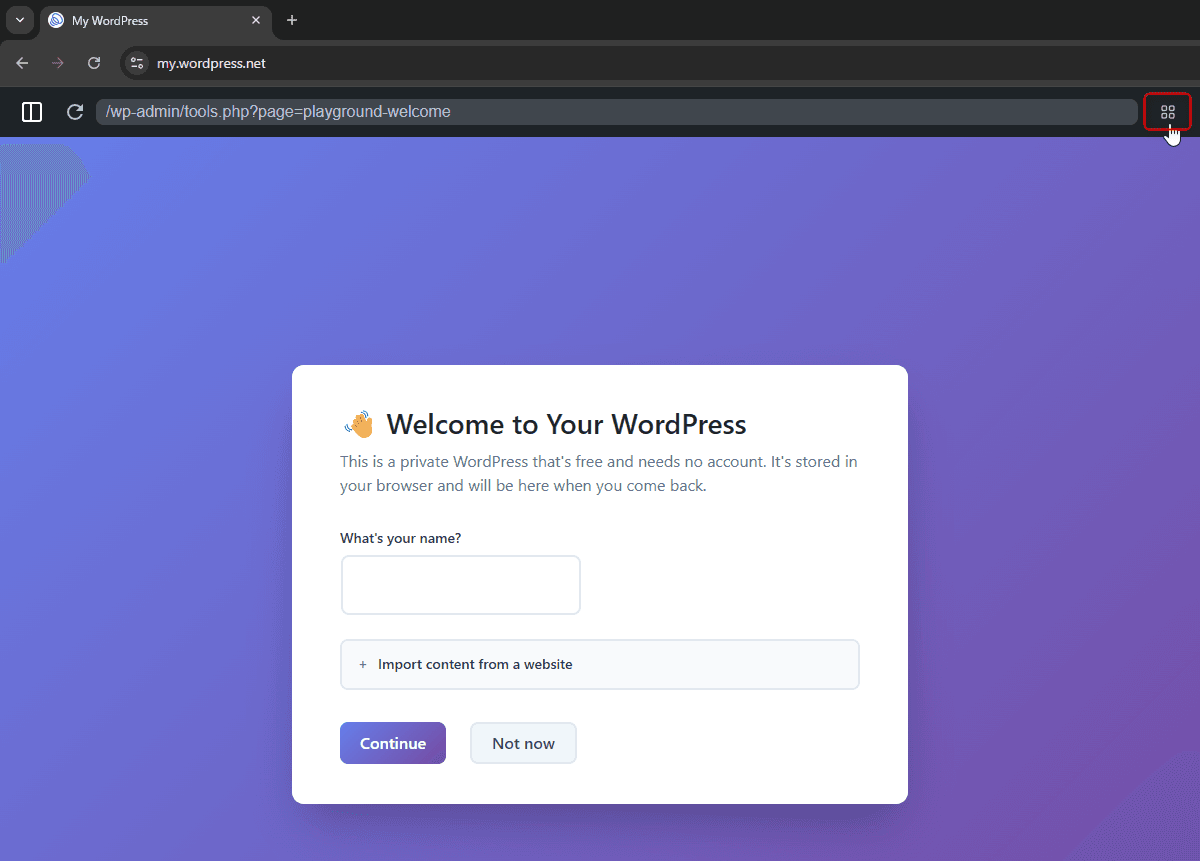This screenshot has height=861, width=1200.
Task: Open a new browser tab
Action: pos(292,20)
